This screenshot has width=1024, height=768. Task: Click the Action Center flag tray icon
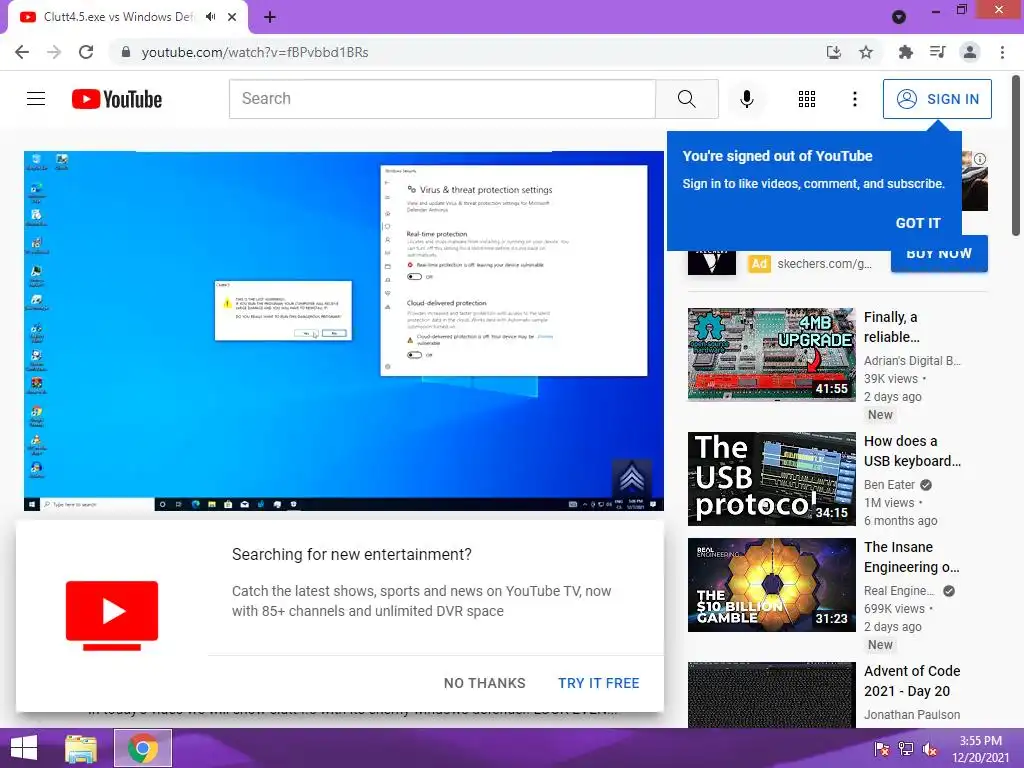pyautogui.click(x=882, y=749)
